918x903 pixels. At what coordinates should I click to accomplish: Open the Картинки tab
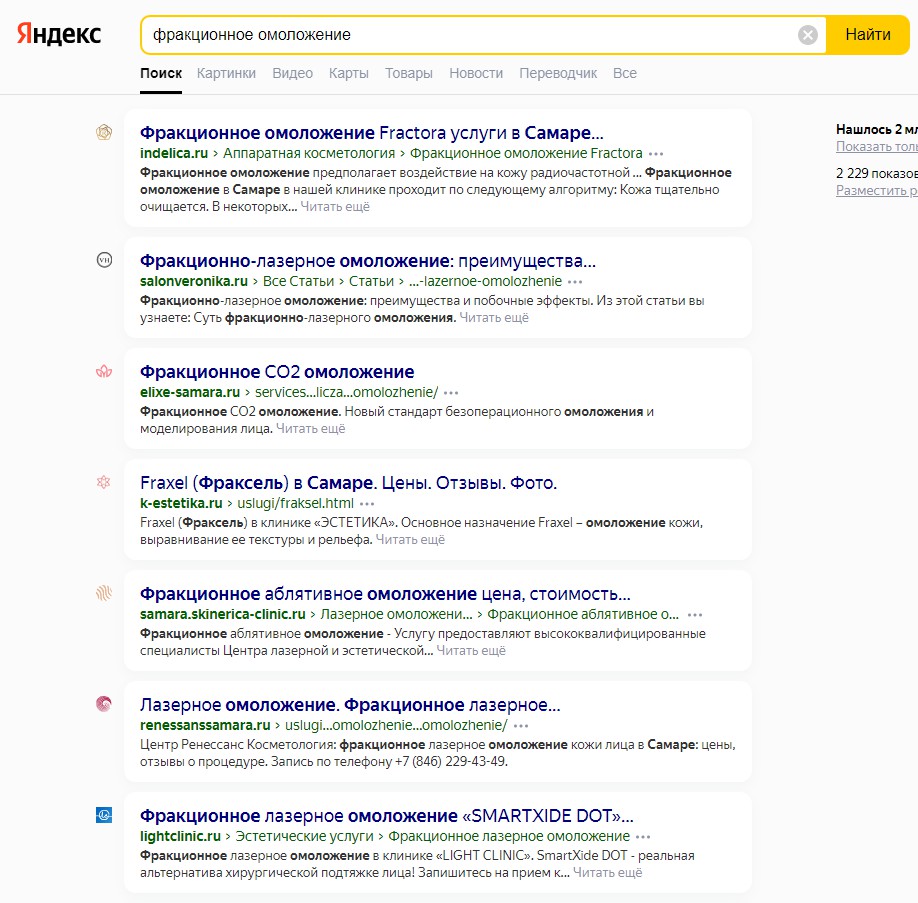click(226, 73)
